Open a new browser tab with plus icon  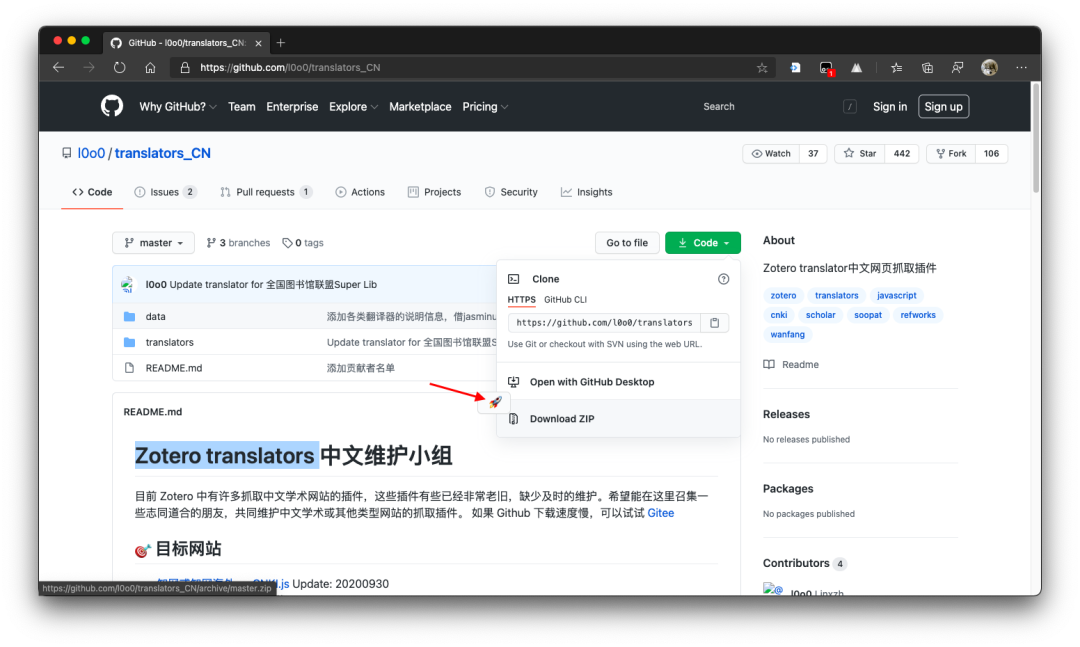280,43
